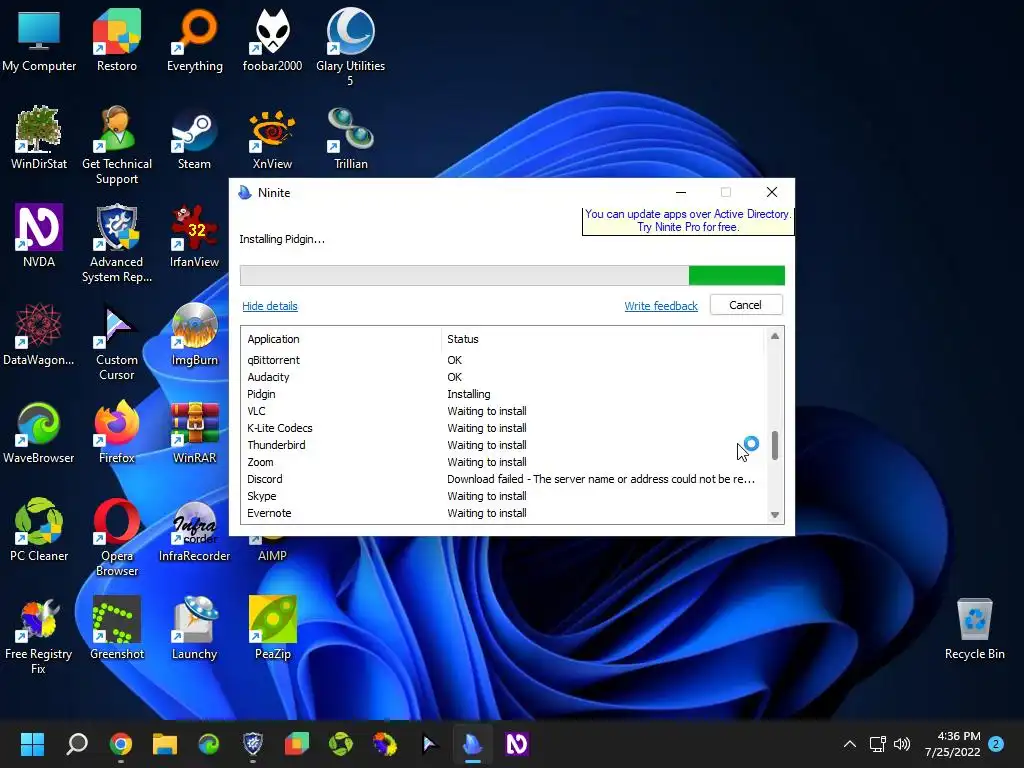Select the Thunderbird row
Screen dimensions: 1024x768
coord(503,445)
